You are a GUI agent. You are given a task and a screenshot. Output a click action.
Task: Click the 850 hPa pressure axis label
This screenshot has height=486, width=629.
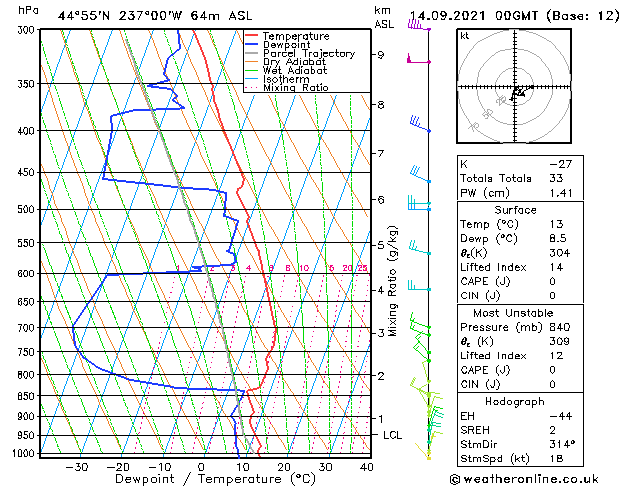point(27,396)
